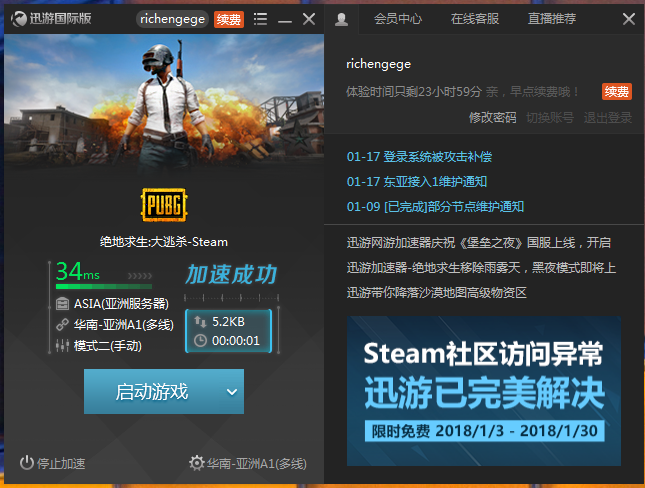
Task: Click the Steam社区访问异常 promo banner
Action: (484, 391)
